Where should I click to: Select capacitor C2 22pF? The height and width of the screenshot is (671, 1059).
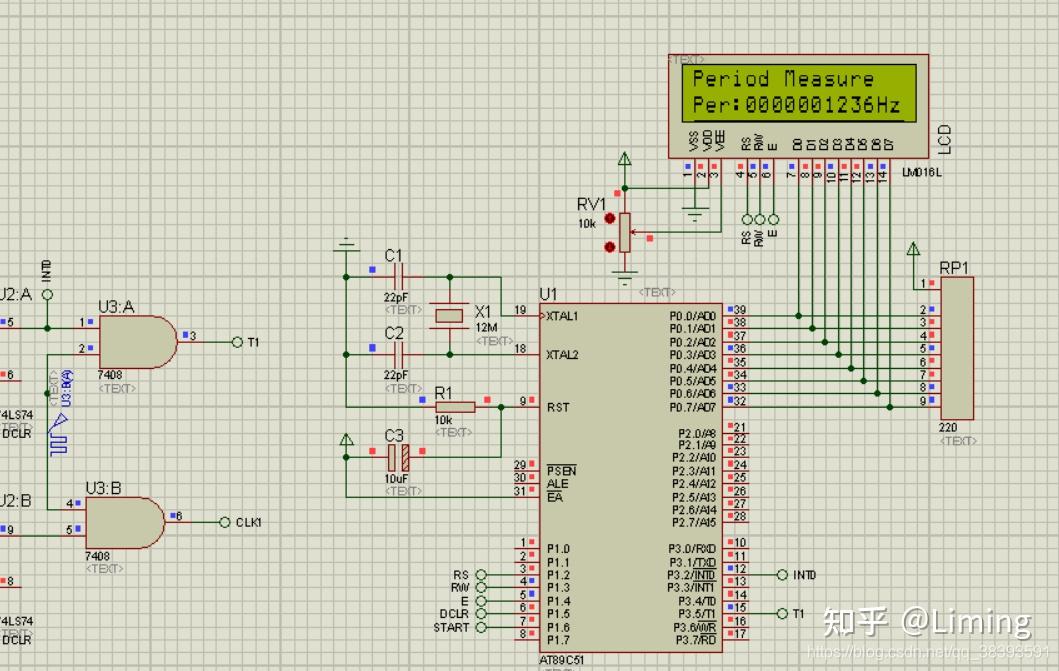(398, 354)
